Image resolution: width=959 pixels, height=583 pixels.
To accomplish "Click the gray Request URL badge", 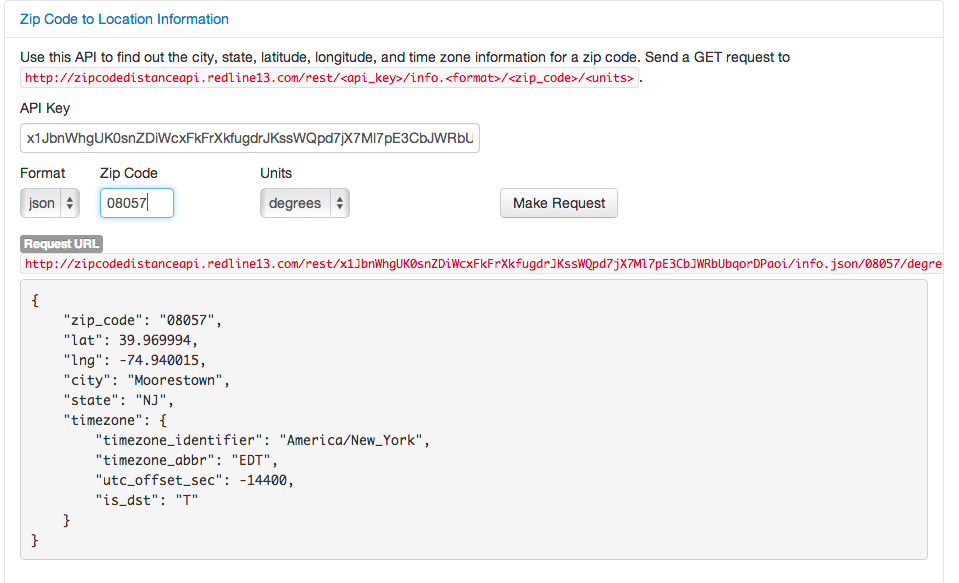I will 61,244.
